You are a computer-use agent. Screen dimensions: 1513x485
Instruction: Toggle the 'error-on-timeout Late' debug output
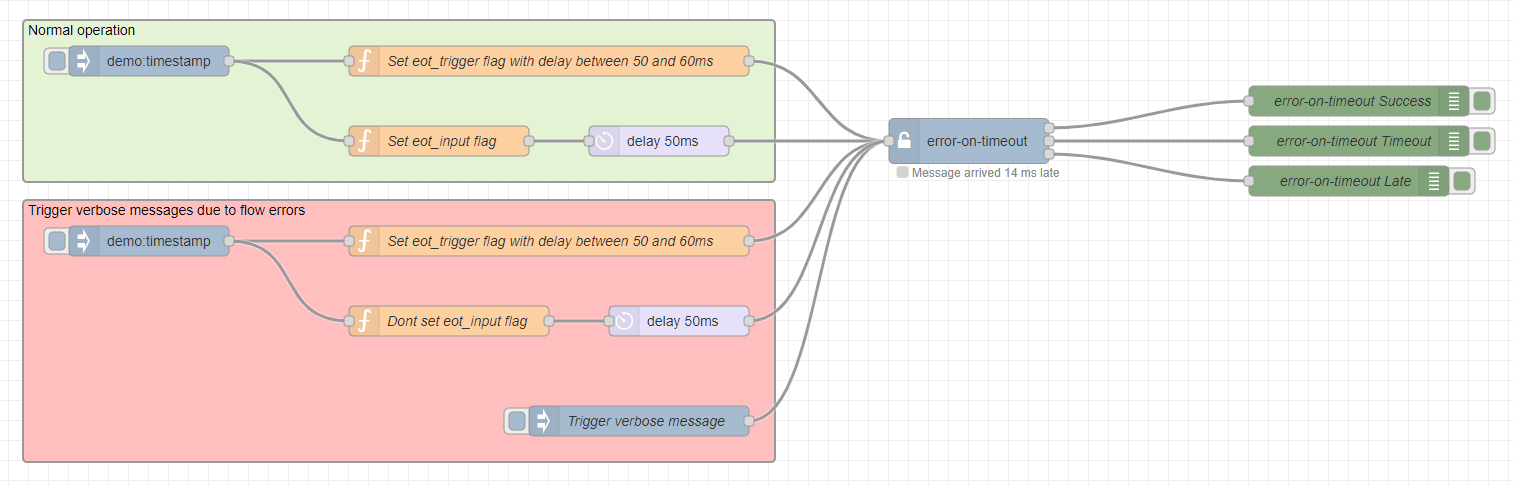point(1462,181)
